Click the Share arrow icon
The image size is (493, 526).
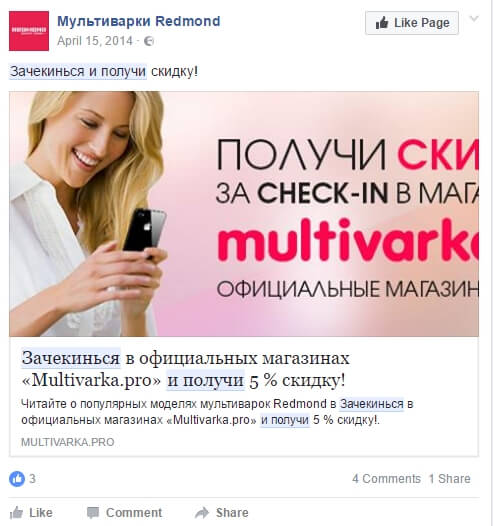(x=202, y=513)
